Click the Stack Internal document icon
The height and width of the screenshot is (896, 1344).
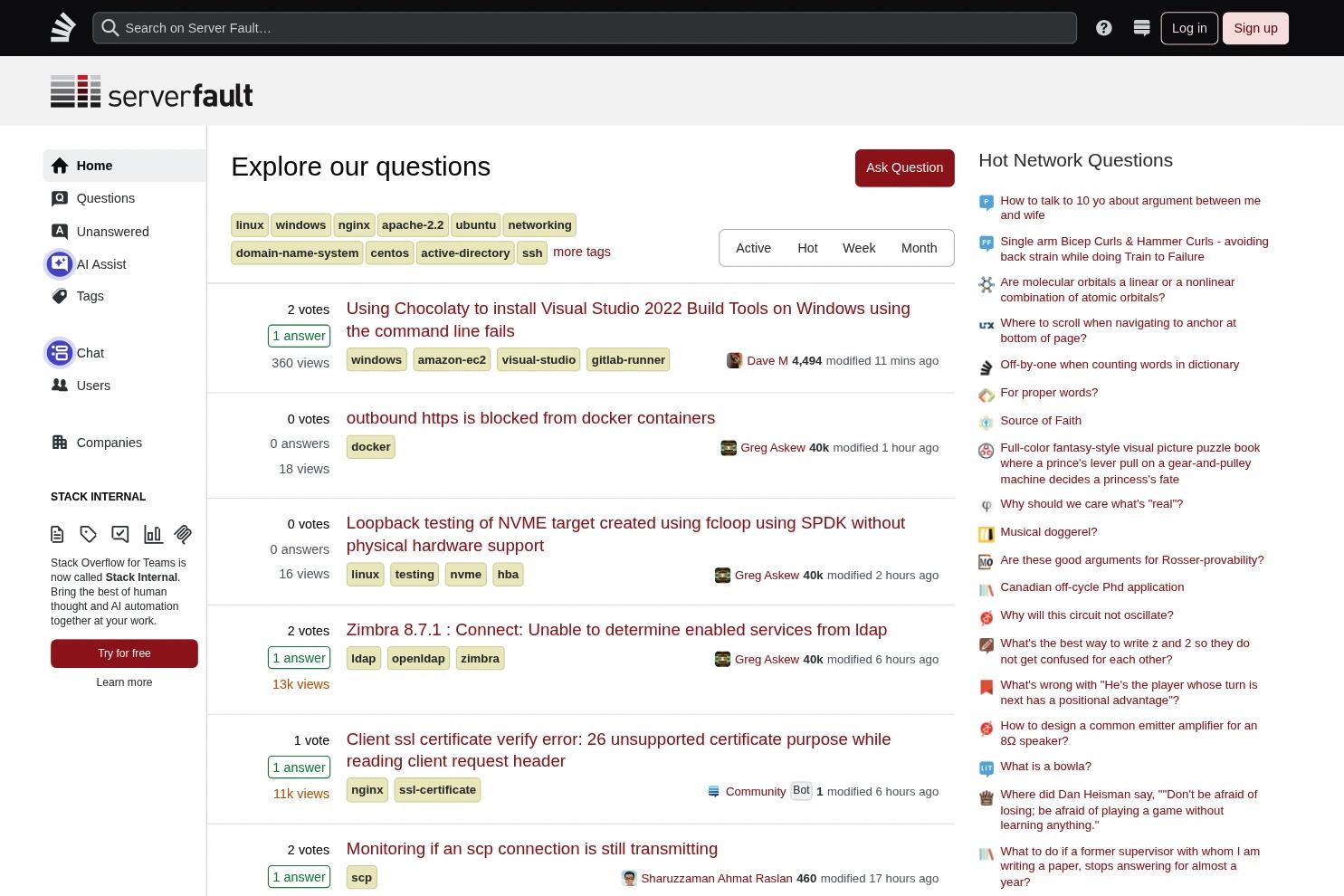[57, 534]
